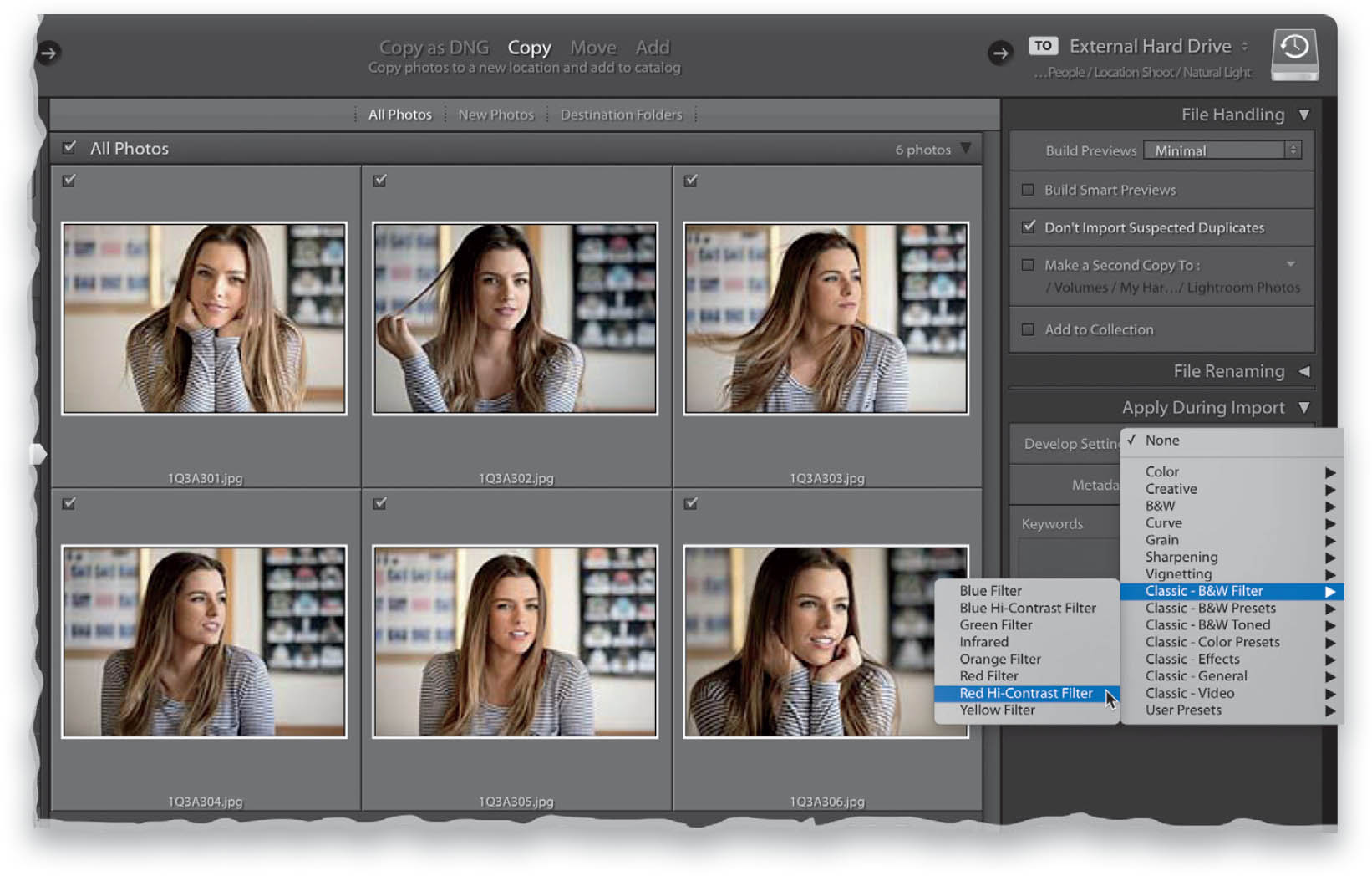This screenshot has height=876, width=1372.
Task: Open Classic - Video submenu
Action: point(1232,693)
